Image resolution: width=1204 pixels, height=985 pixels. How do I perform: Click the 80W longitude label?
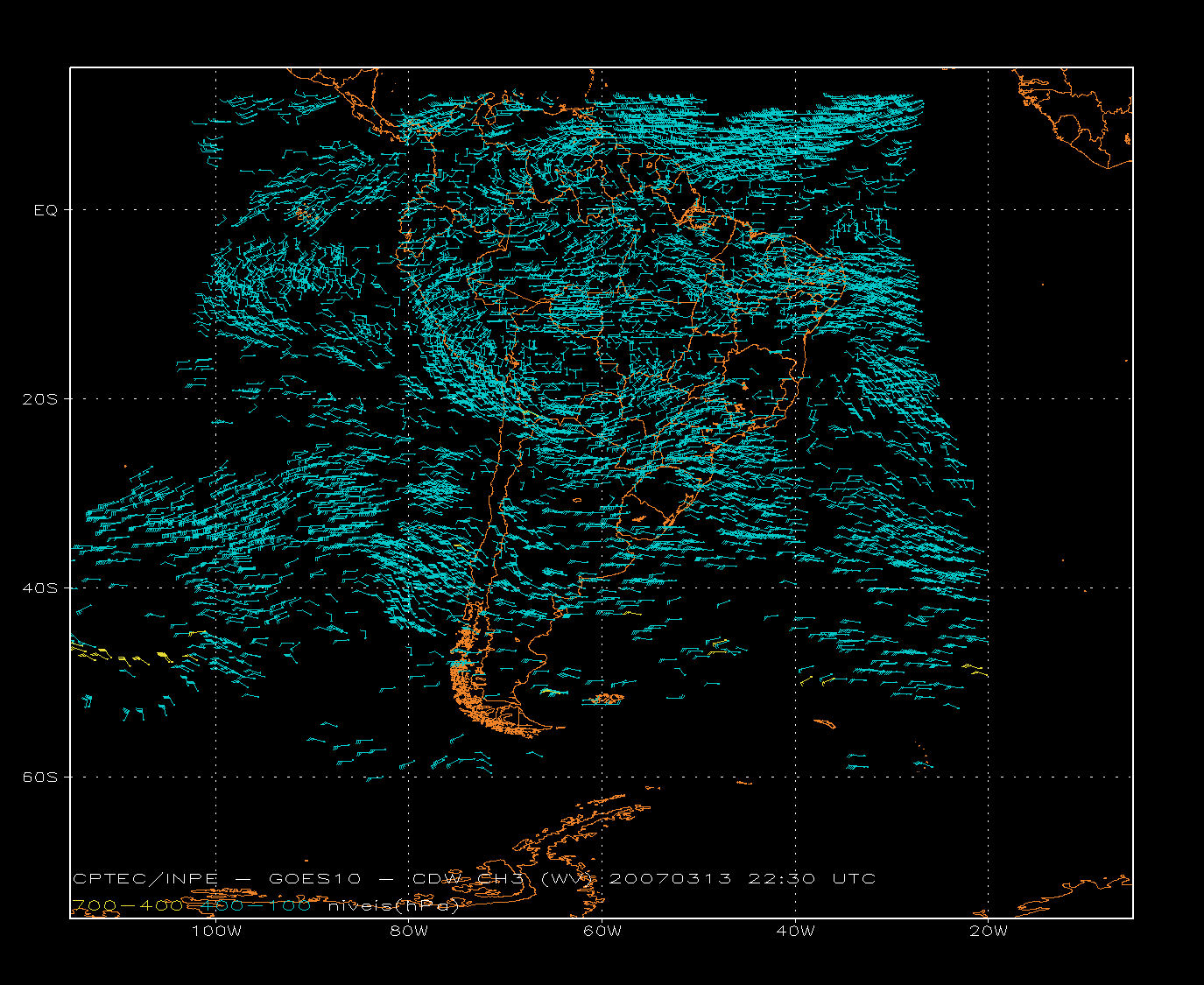click(x=409, y=931)
